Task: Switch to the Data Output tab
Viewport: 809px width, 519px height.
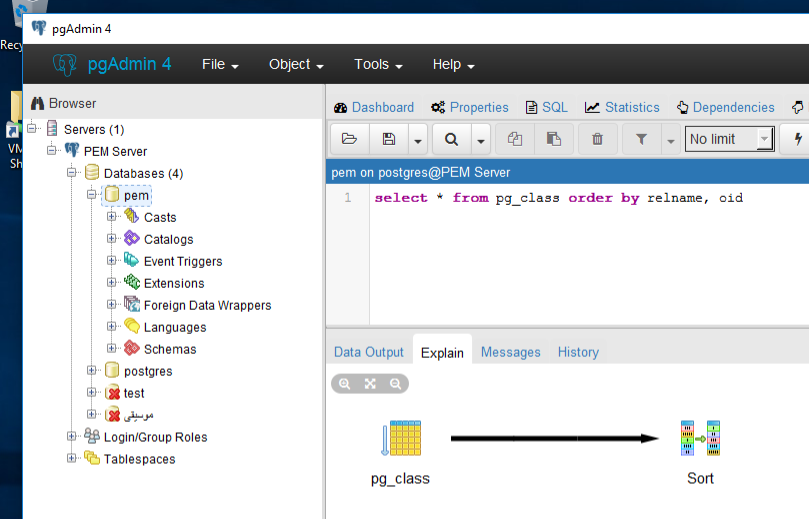Action: 368,352
